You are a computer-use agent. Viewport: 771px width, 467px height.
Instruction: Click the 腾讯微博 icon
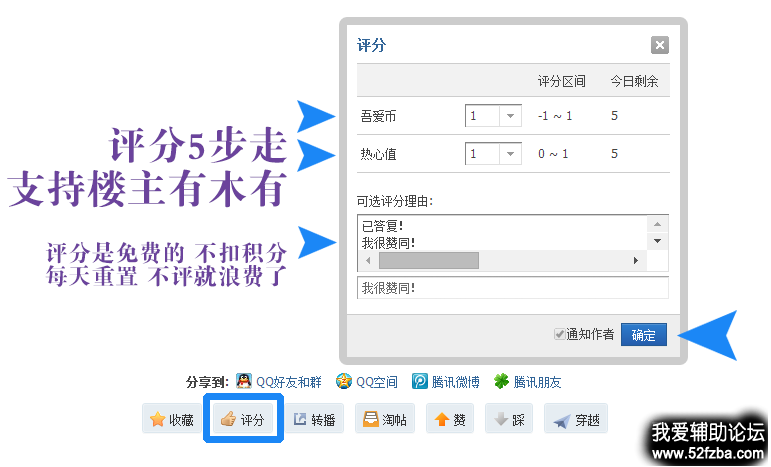pos(419,381)
